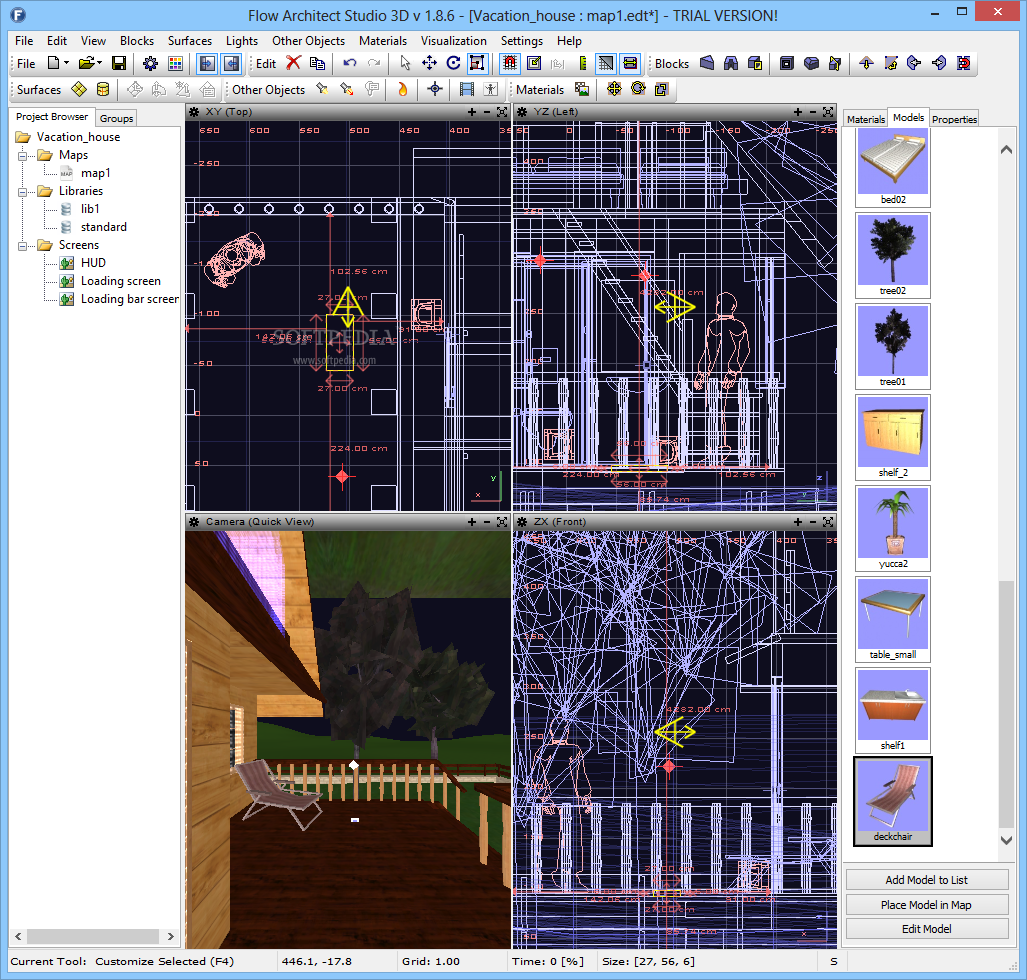Zoom out the ZX (Front) viewport
The image size is (1027, 980).
(813, 521)
